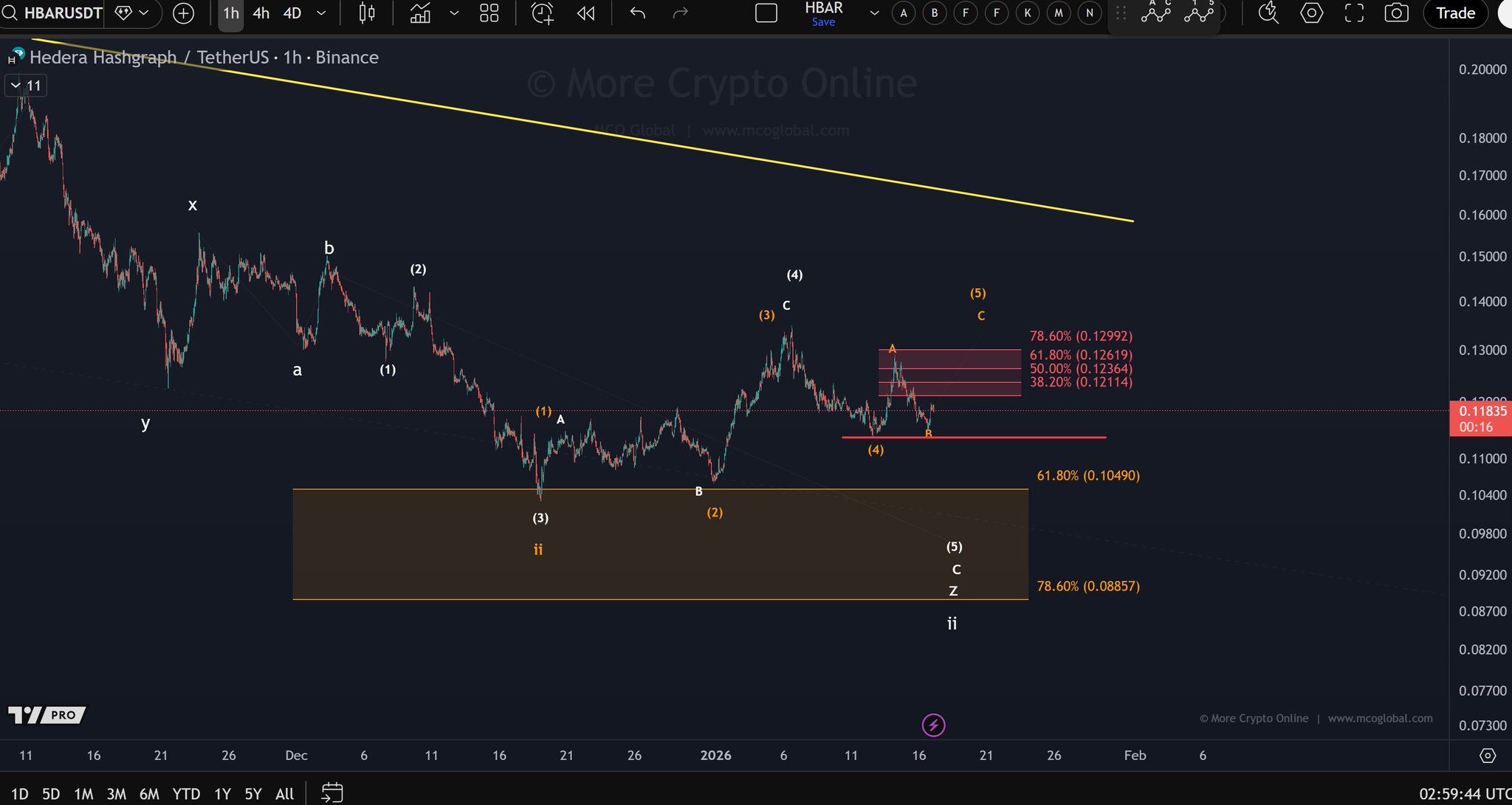The height and width of the screenshot is (805, 1512).
Task: Open the candlestick chart type selector
Action: click(367, 13)
